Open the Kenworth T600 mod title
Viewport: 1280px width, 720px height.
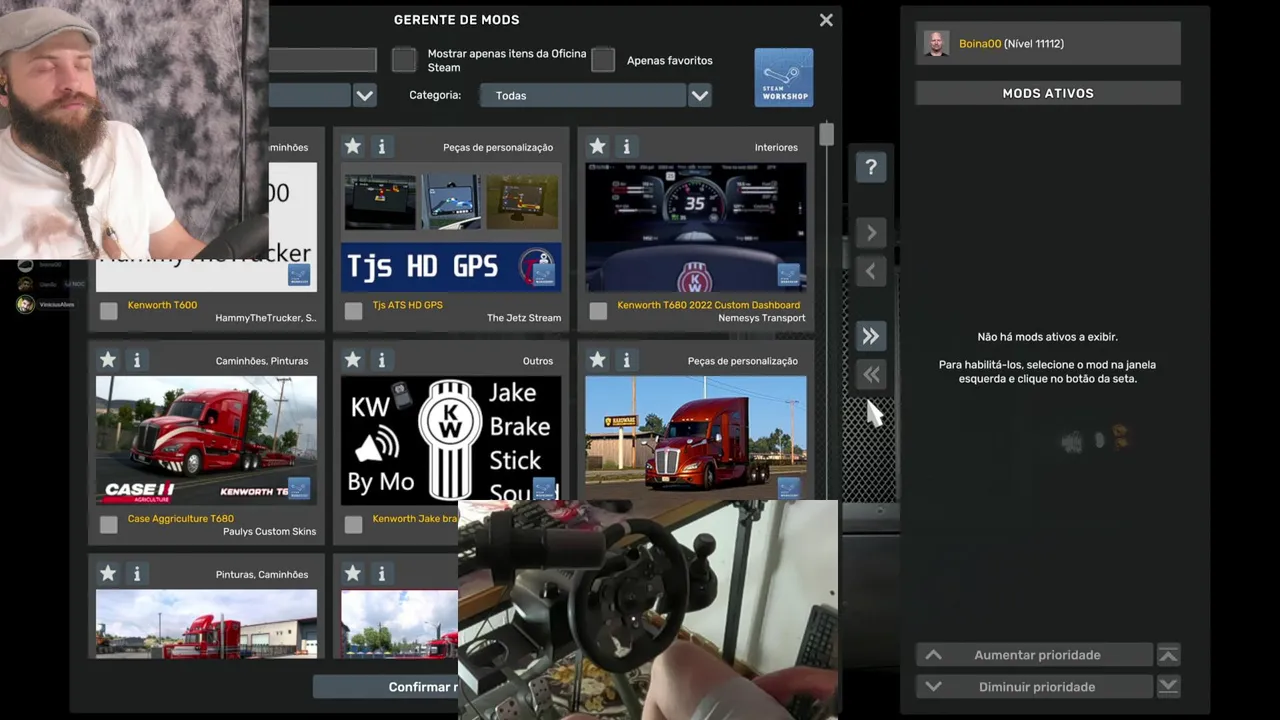162,305
